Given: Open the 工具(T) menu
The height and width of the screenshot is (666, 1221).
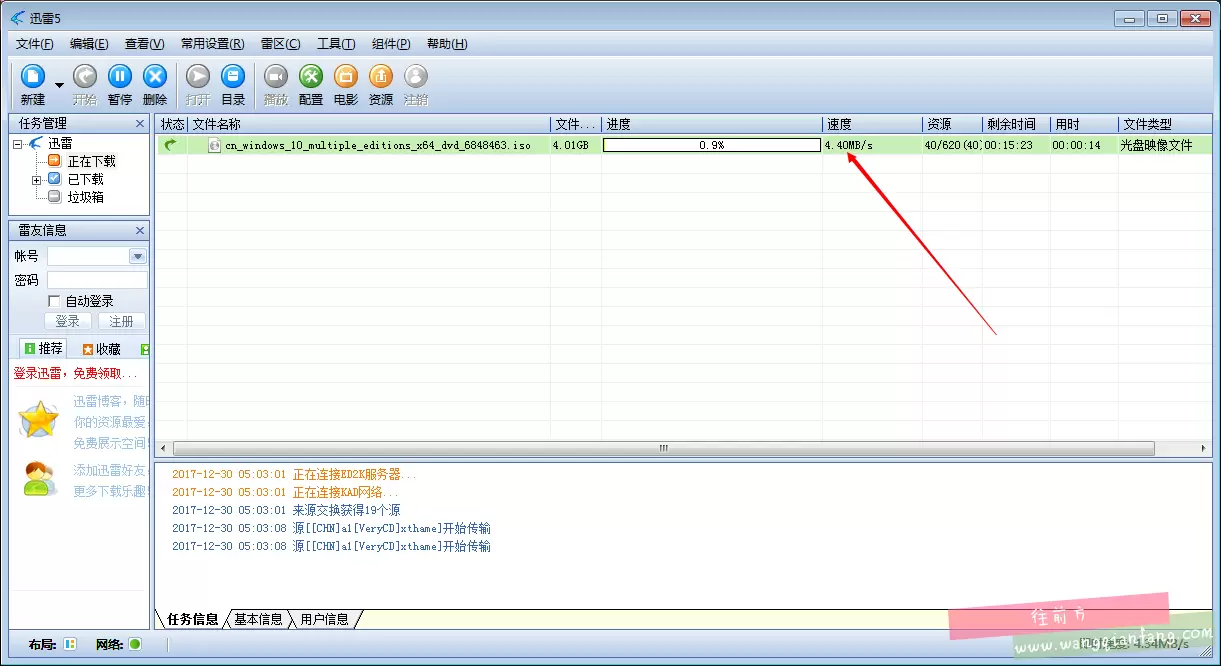Looking at the screenshot, I should pyautogui.click(x=336, y=44).
